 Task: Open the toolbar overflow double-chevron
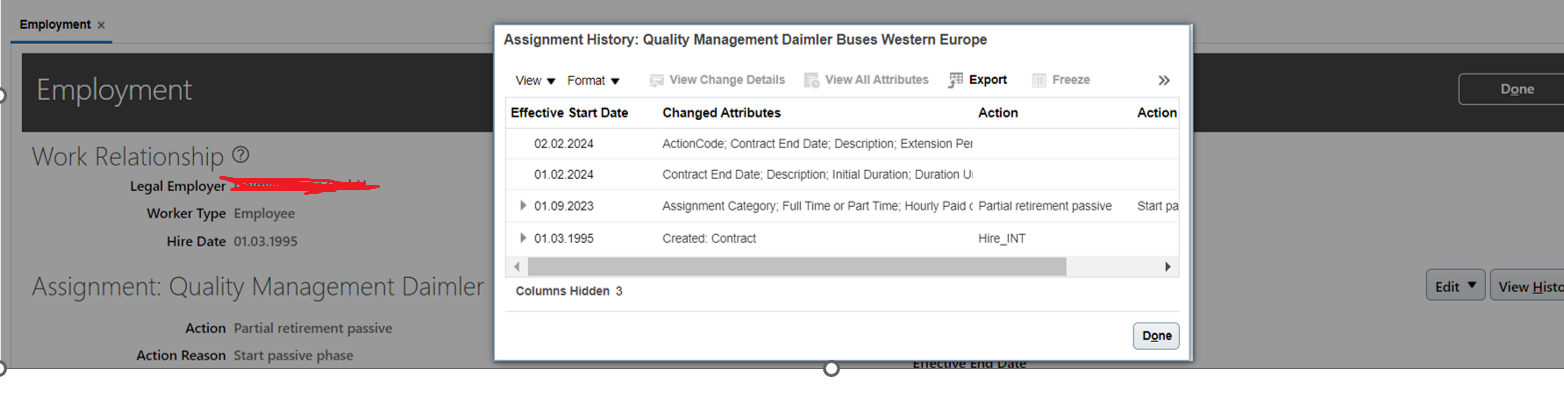tap(1164, 80)
